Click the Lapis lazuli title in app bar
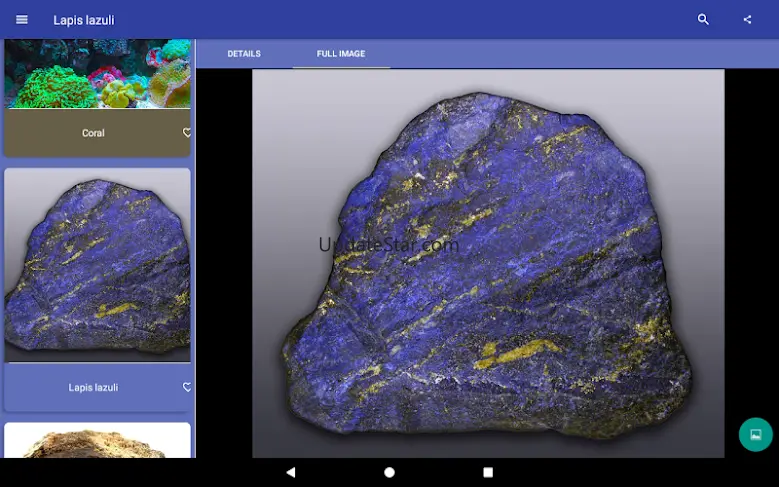The height and width of the screenshot is (487, 779). (84, 20)
